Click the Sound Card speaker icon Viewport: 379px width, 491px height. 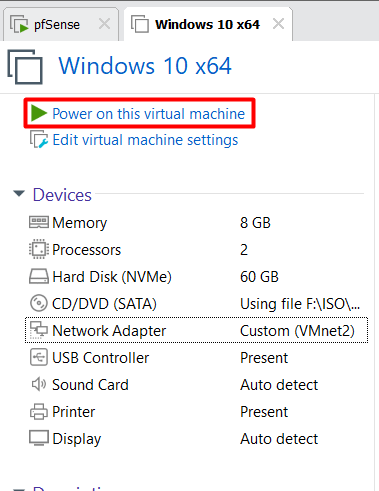39,384
